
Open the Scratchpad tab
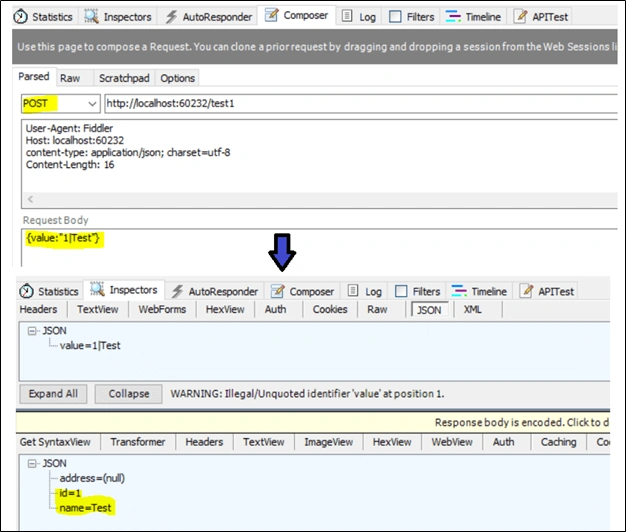(124, 78)
